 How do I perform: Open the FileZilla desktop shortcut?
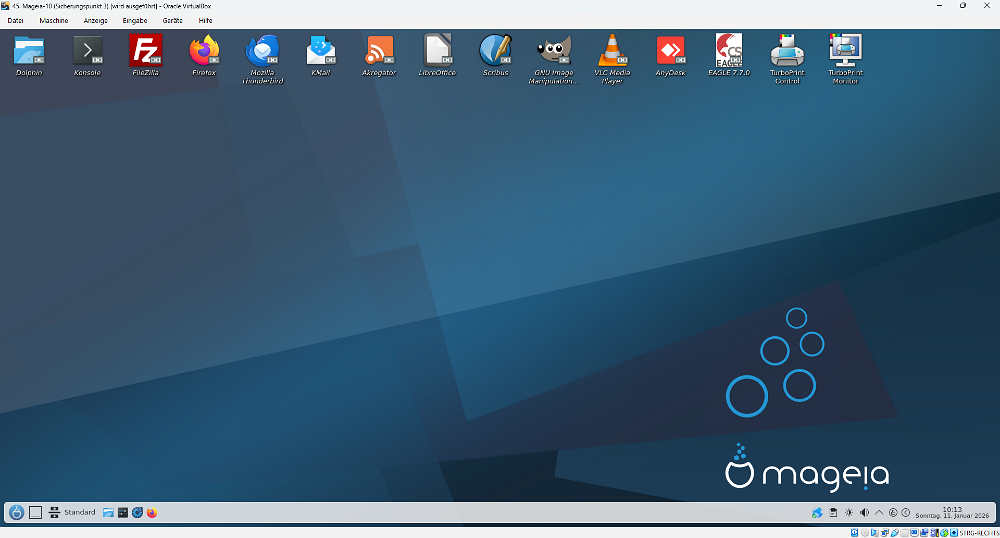(x=146, y=51)
